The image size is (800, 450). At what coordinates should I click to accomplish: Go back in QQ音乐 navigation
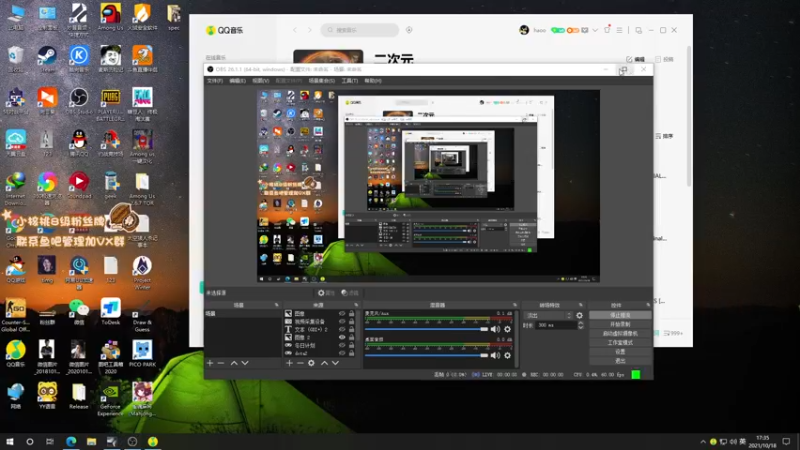point(295,30)
